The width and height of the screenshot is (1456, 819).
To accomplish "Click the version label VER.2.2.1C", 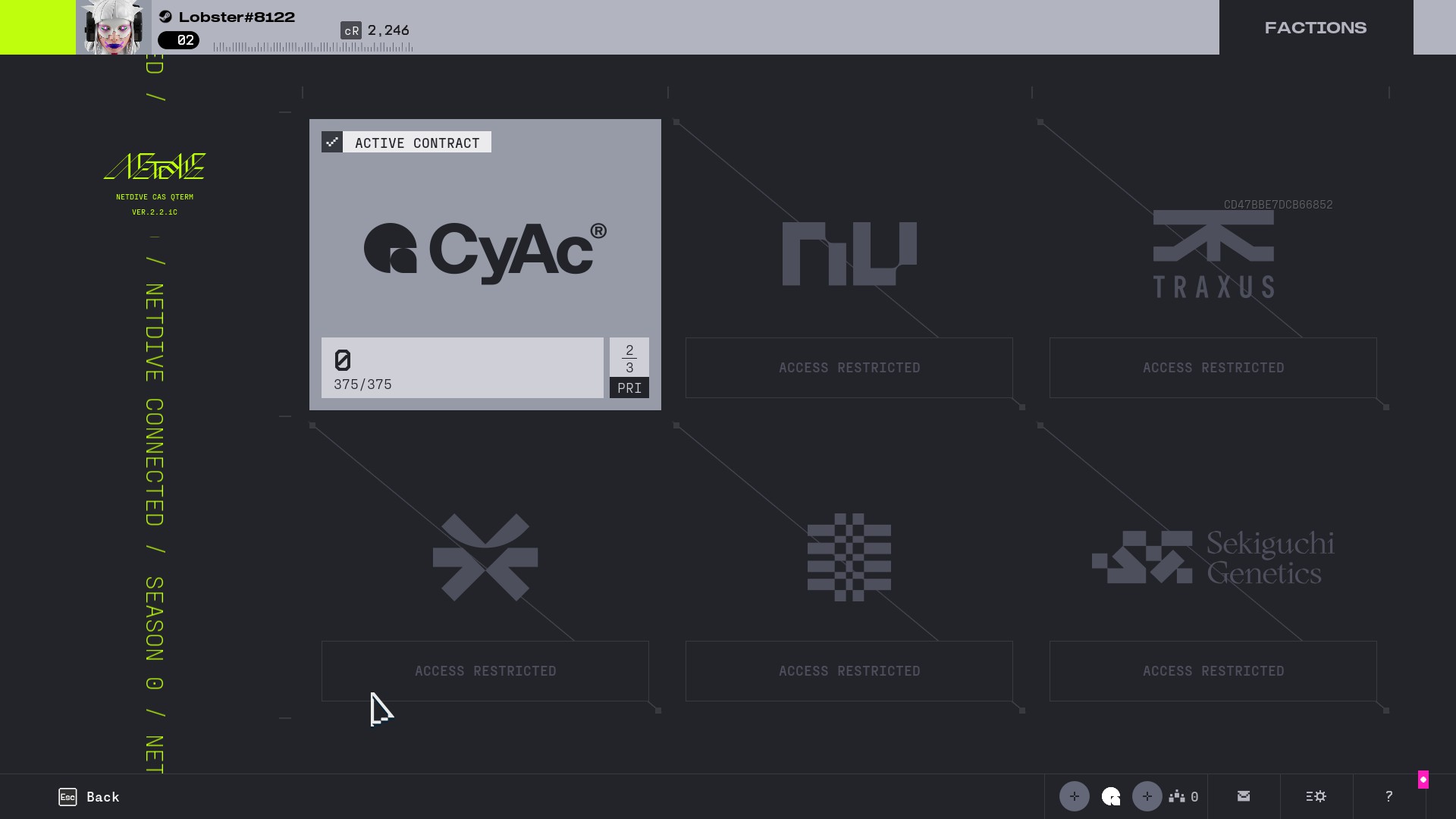I will tap(155, 212).
